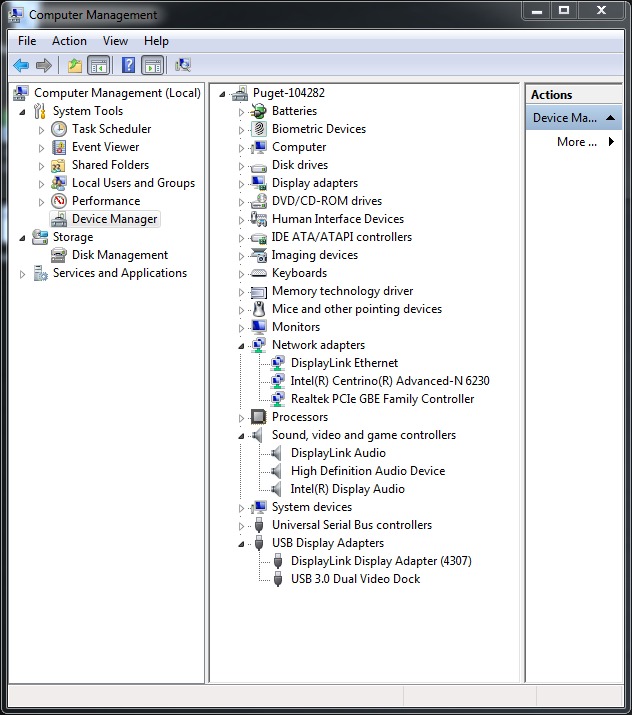The image size is (632, 715).
Task: Select USB 3.0 Dual Video Dock device
Action: click(355, 579)
